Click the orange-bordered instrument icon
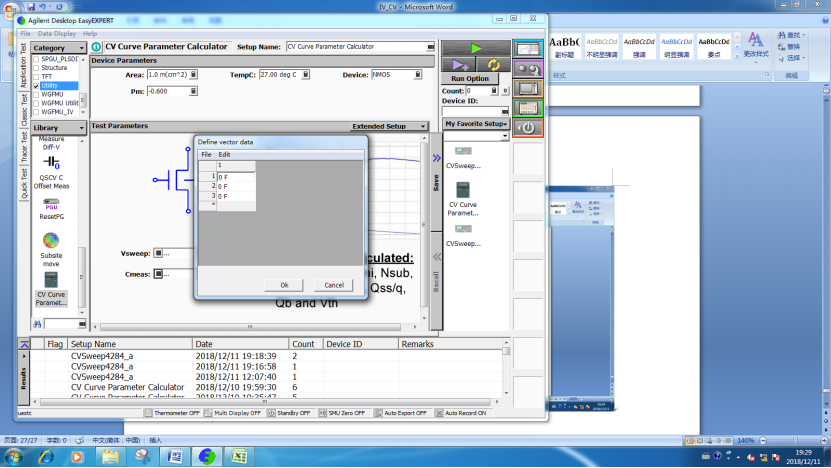Image resolution: width=831 pixels, height=468 pixels. [528, 89]
